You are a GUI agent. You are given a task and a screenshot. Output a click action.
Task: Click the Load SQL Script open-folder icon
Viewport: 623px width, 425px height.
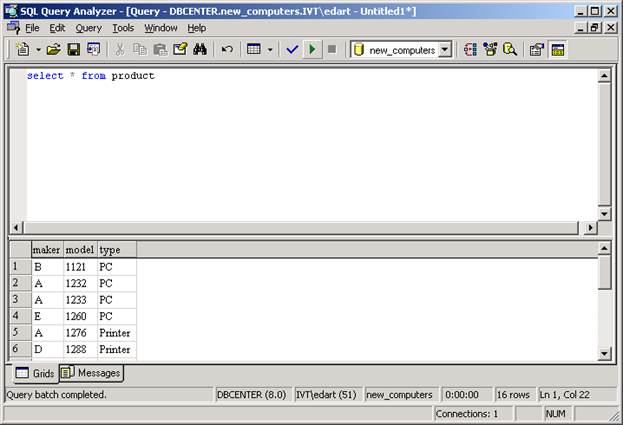(54, 50)
